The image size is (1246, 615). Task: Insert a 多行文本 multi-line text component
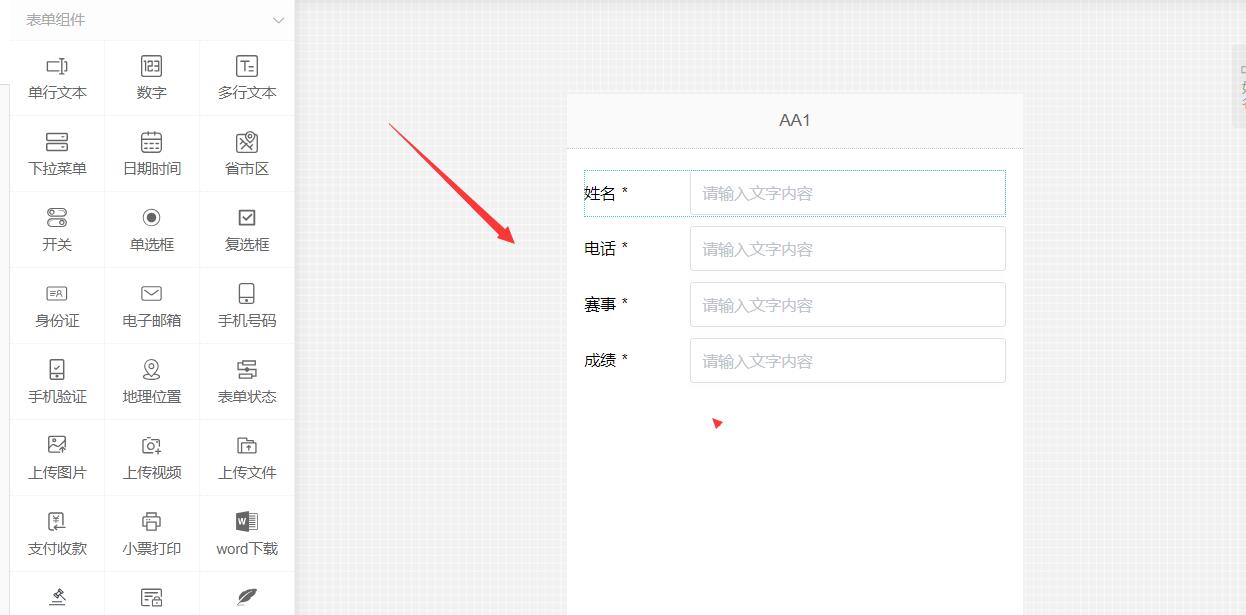[x=247, y=78]
